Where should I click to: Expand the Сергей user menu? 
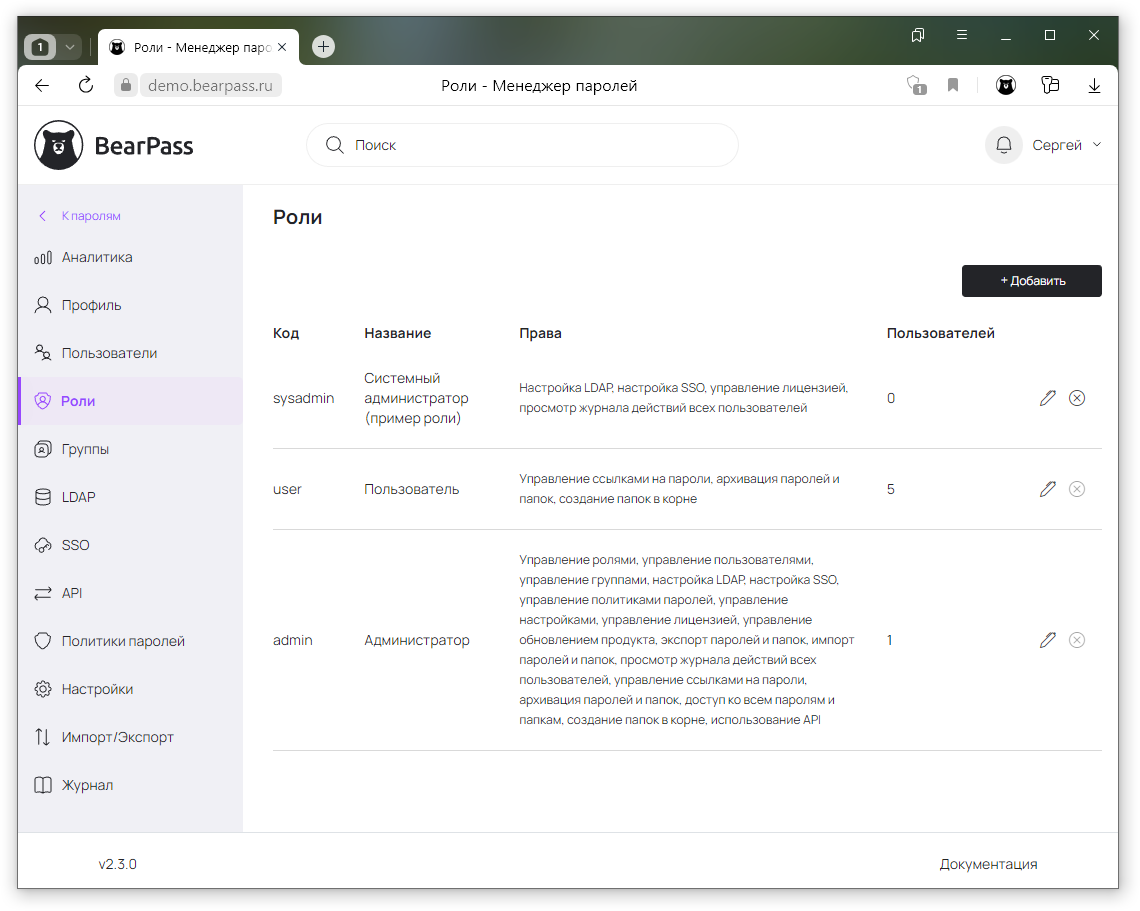tap(1066, 145)
